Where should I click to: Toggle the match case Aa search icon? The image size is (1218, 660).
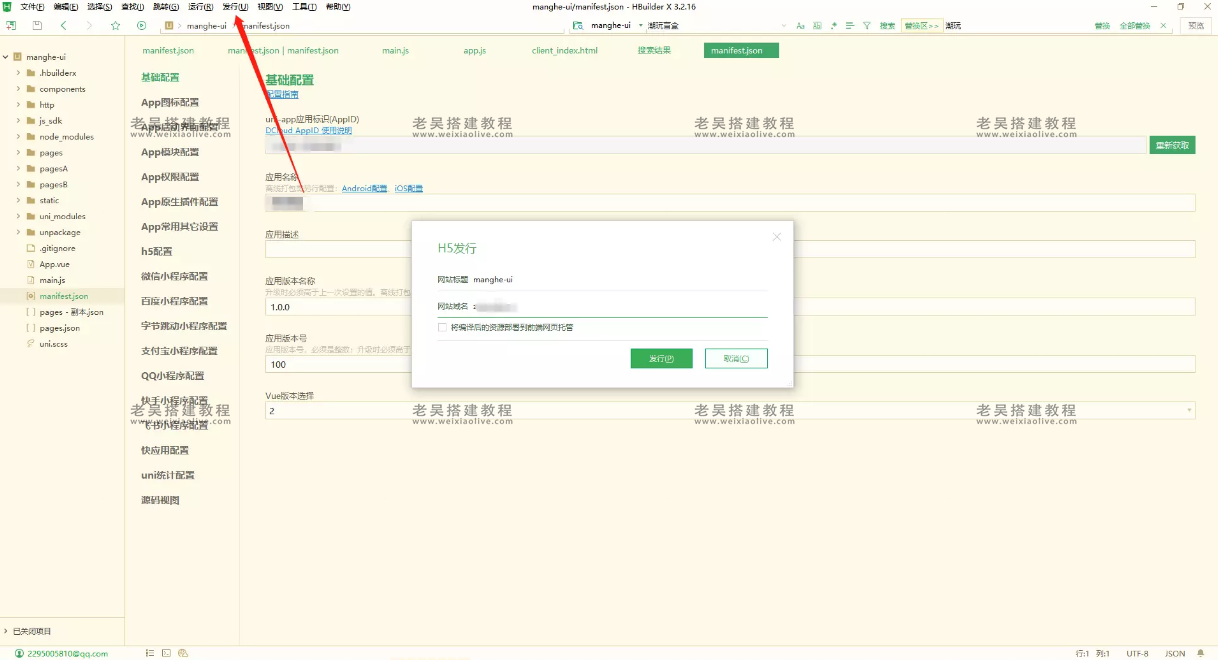[x=800, y=25]
